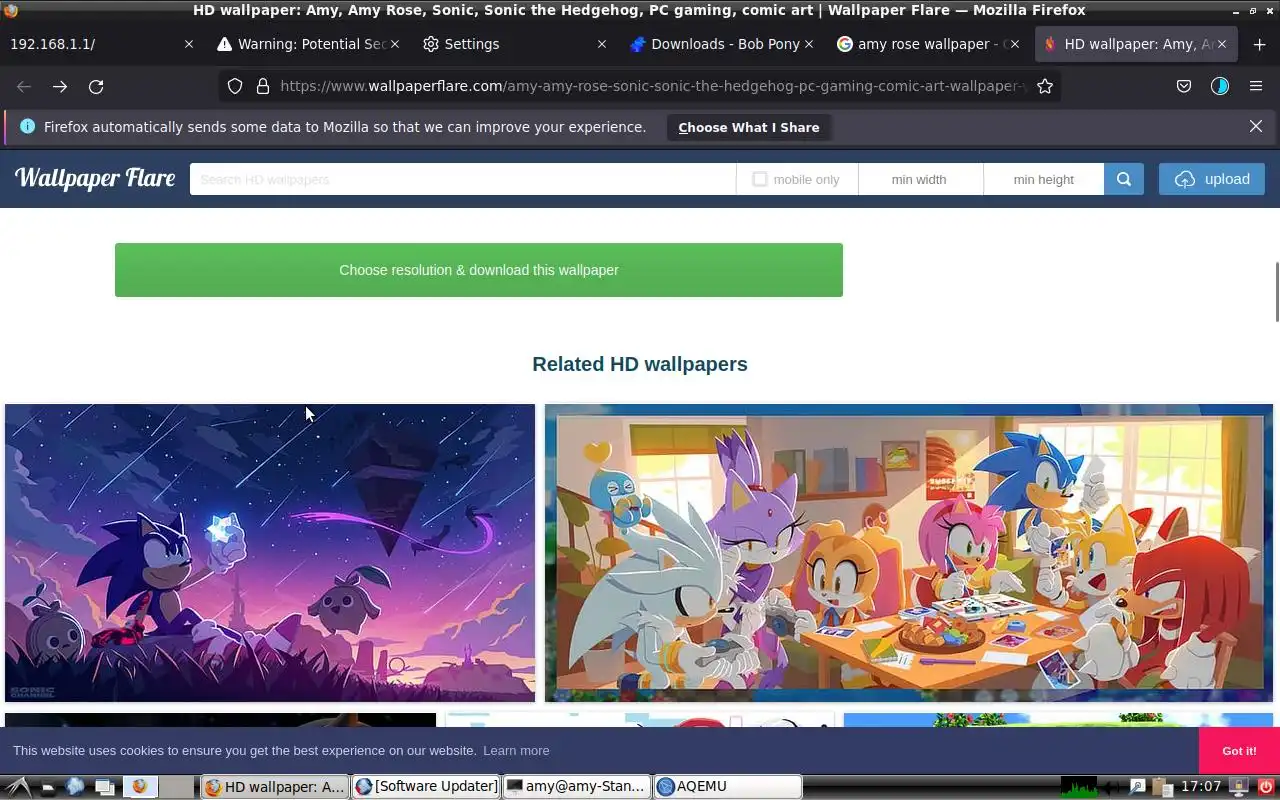This screenshot has height=800, width=1280.
Task: Open the LXDE start menu icon
Action: pos(18,787)
